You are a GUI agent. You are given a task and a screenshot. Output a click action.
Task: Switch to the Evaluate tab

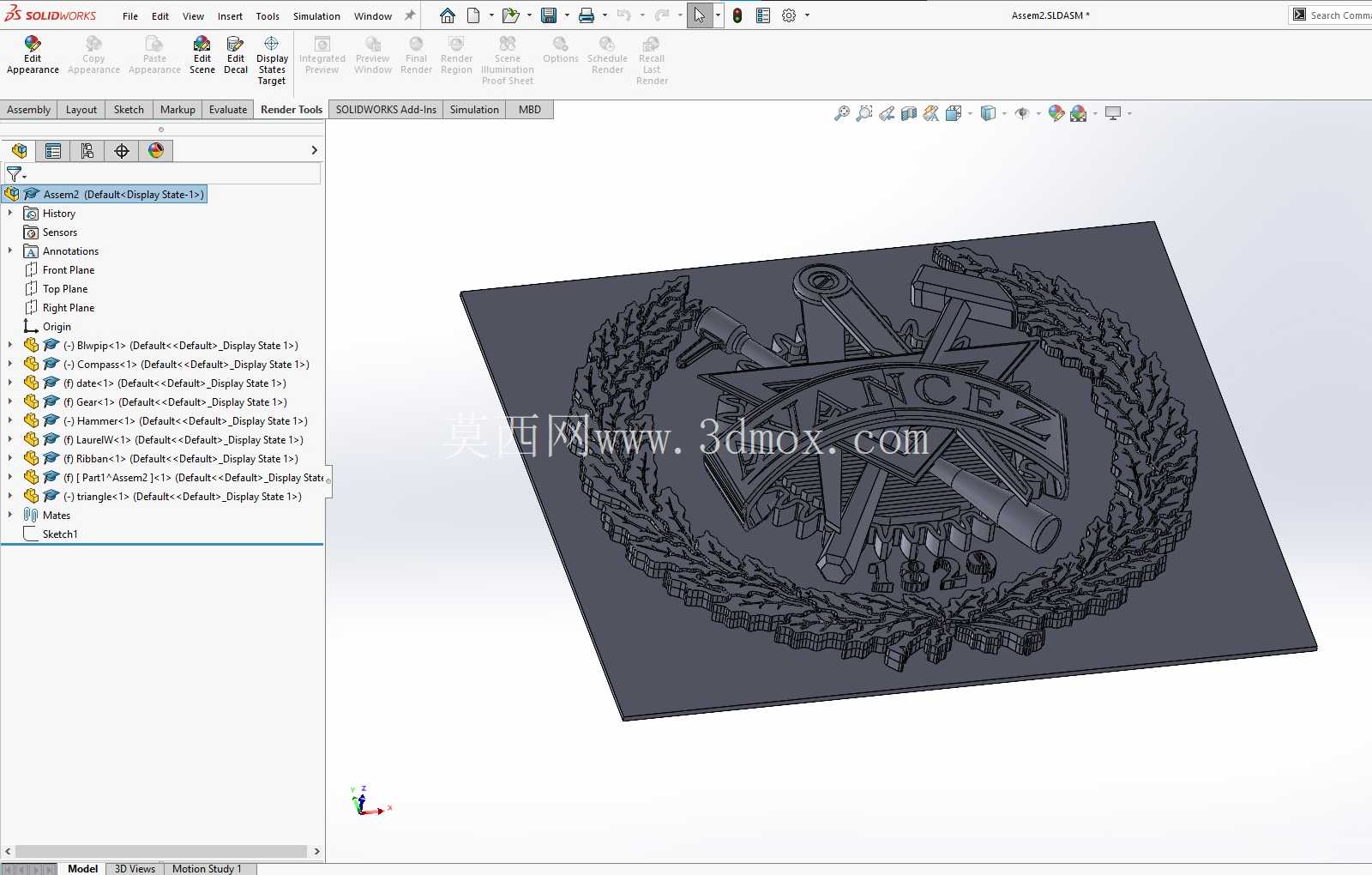(x=228, y=110)
